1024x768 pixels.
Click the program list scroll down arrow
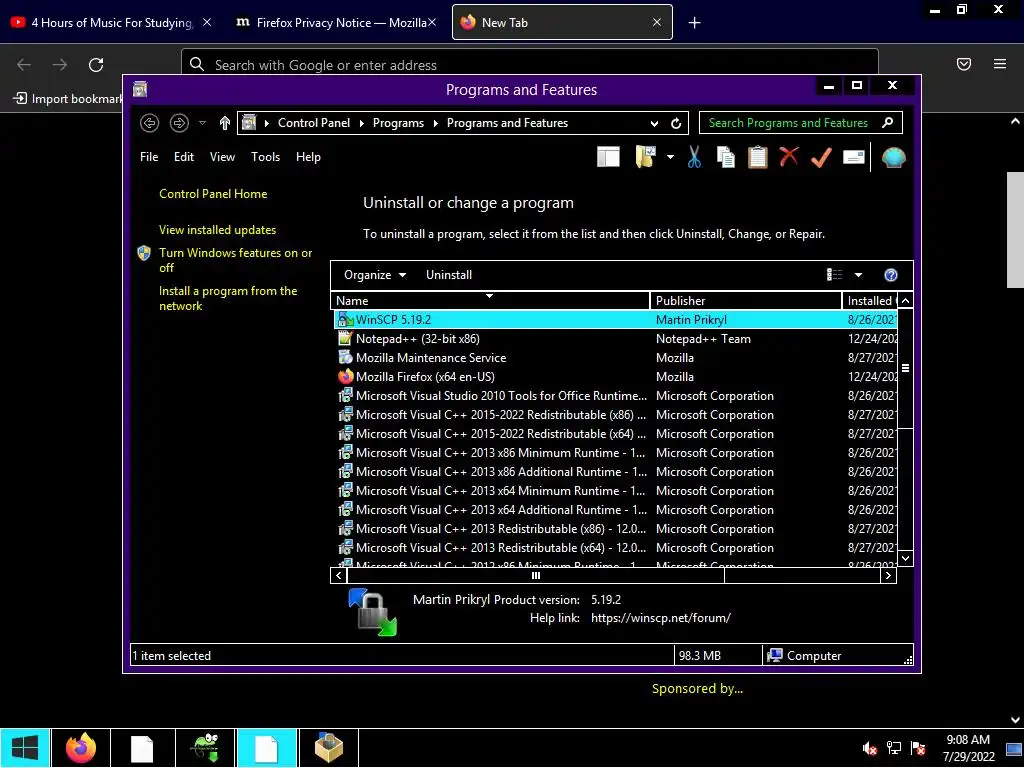coord(905,558)
